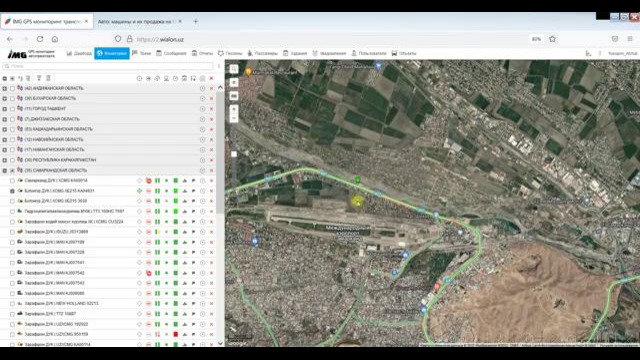The width and height of the screenshot is (640, 360).
Task: Open the browser hamburger menu
Action: 630,39
